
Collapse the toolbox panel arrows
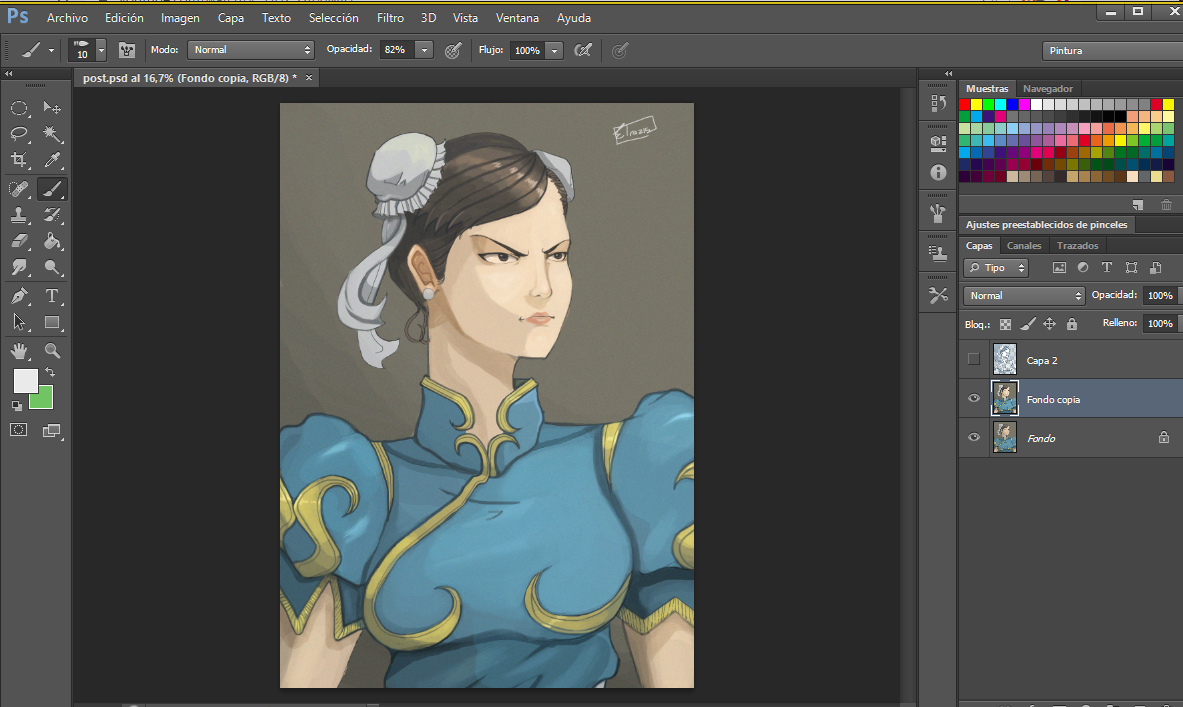point(8,74)
